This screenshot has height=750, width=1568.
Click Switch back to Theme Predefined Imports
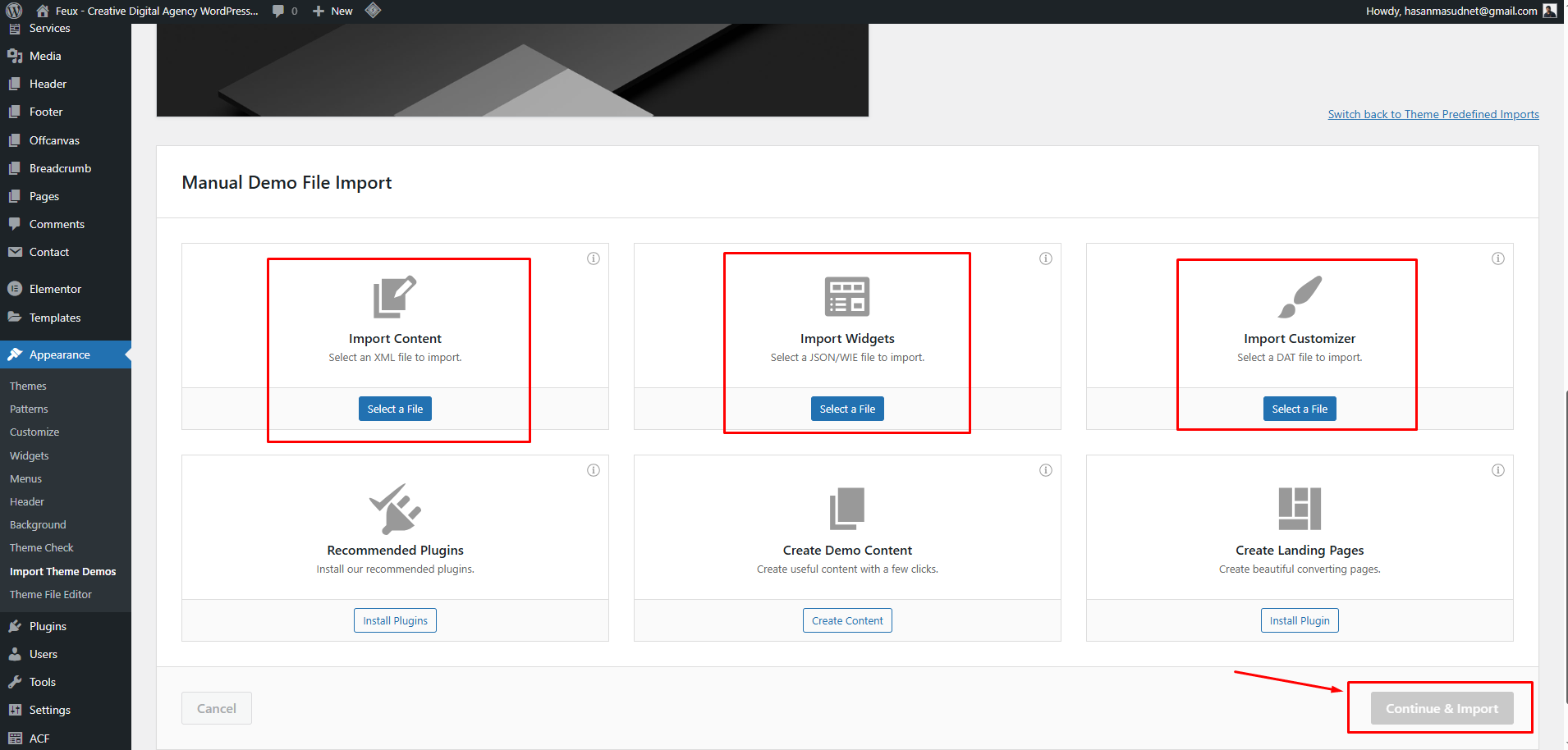[1433, 114]
